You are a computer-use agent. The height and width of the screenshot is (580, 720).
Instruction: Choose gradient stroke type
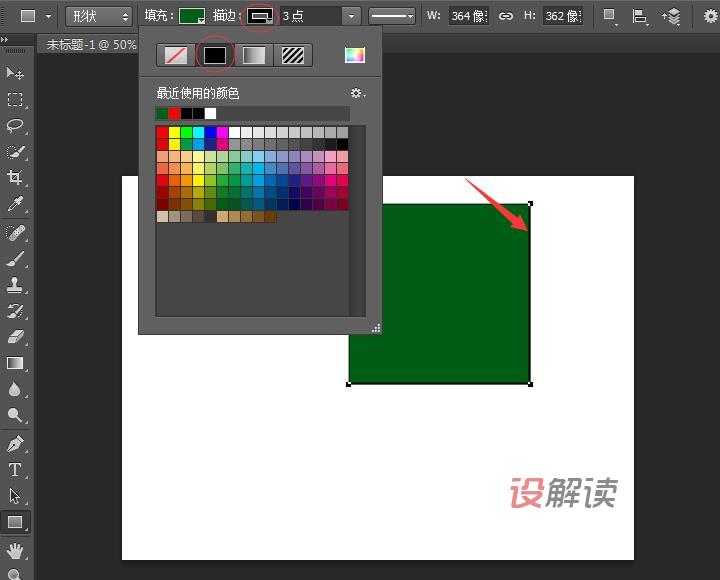click(254, 55)
